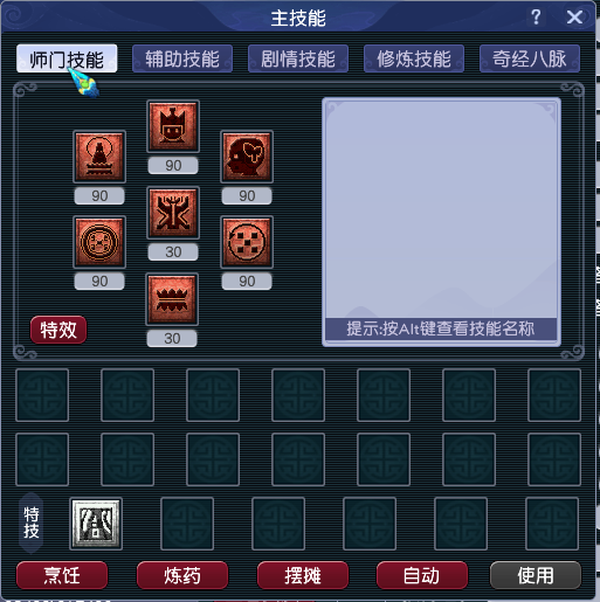Switch to the 修炼技能 tab
Image resolution: width=600 pixels, height=602 pixels.
[414, 59]
